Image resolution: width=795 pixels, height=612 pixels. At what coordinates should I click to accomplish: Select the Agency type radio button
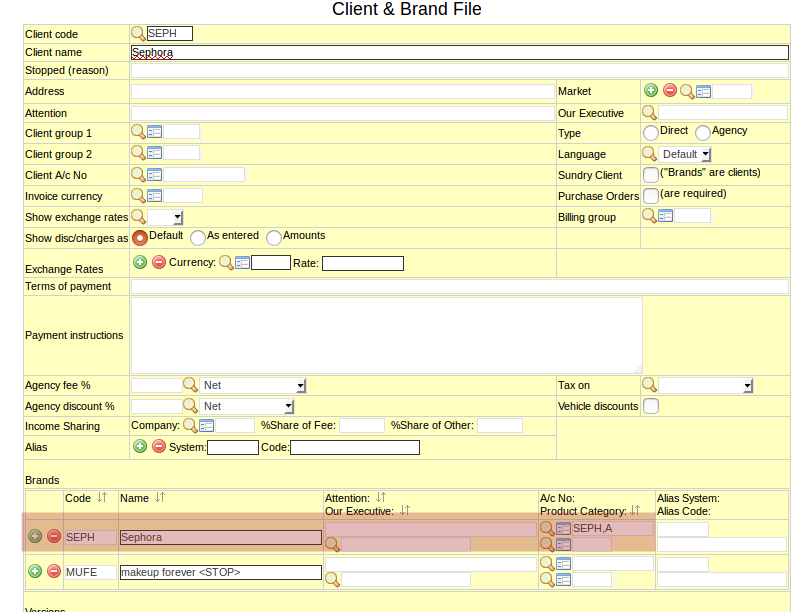(703, 133)
